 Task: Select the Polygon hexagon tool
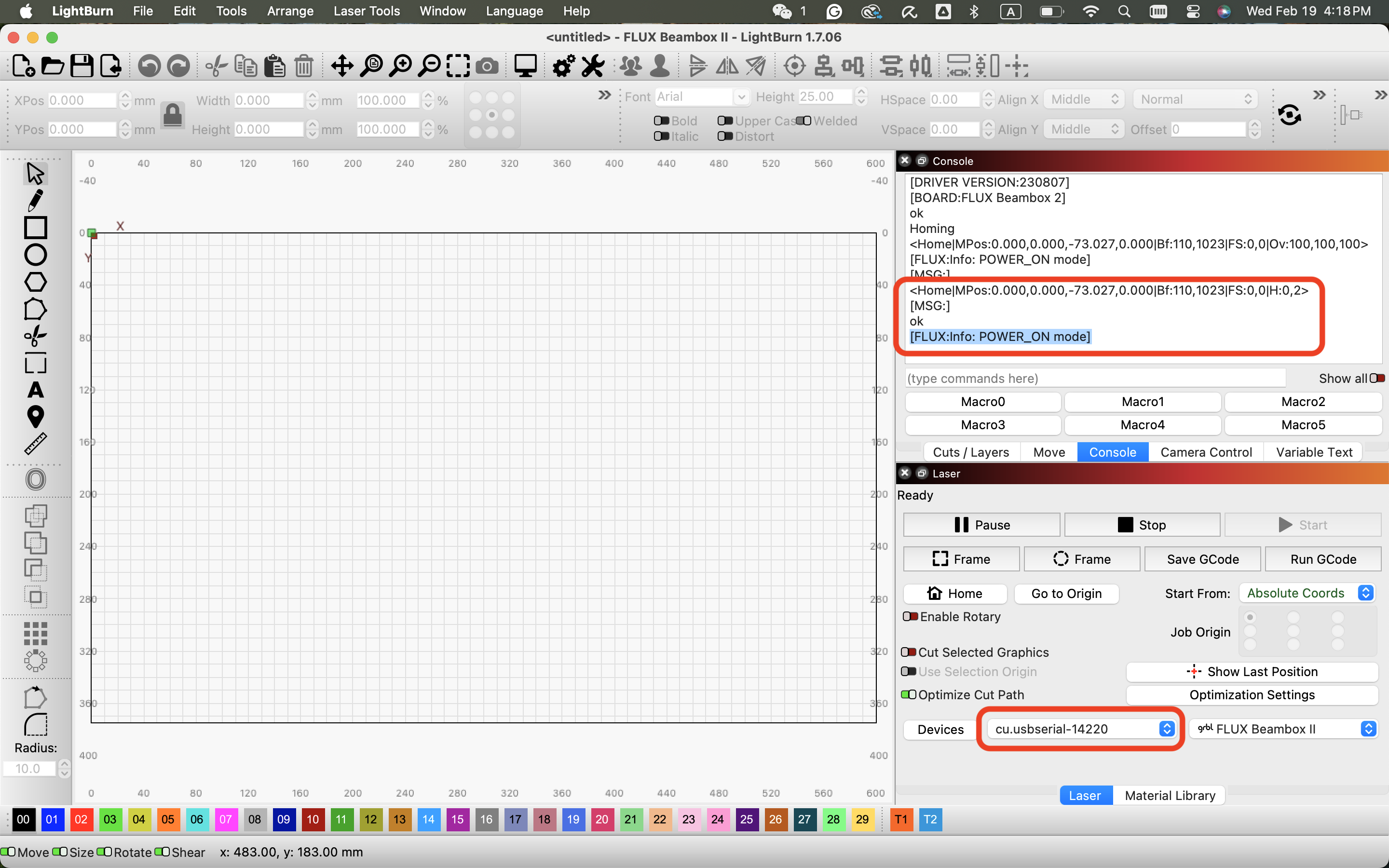point(35,282)
